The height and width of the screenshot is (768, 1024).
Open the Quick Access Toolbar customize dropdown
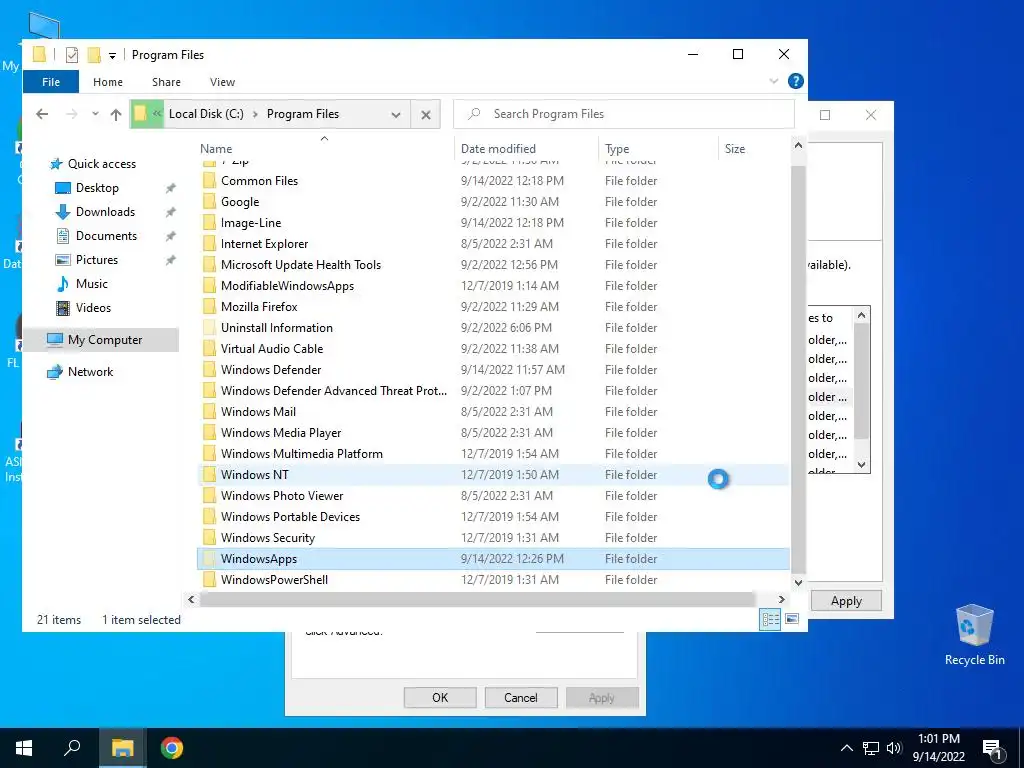[x=112, y=56]
